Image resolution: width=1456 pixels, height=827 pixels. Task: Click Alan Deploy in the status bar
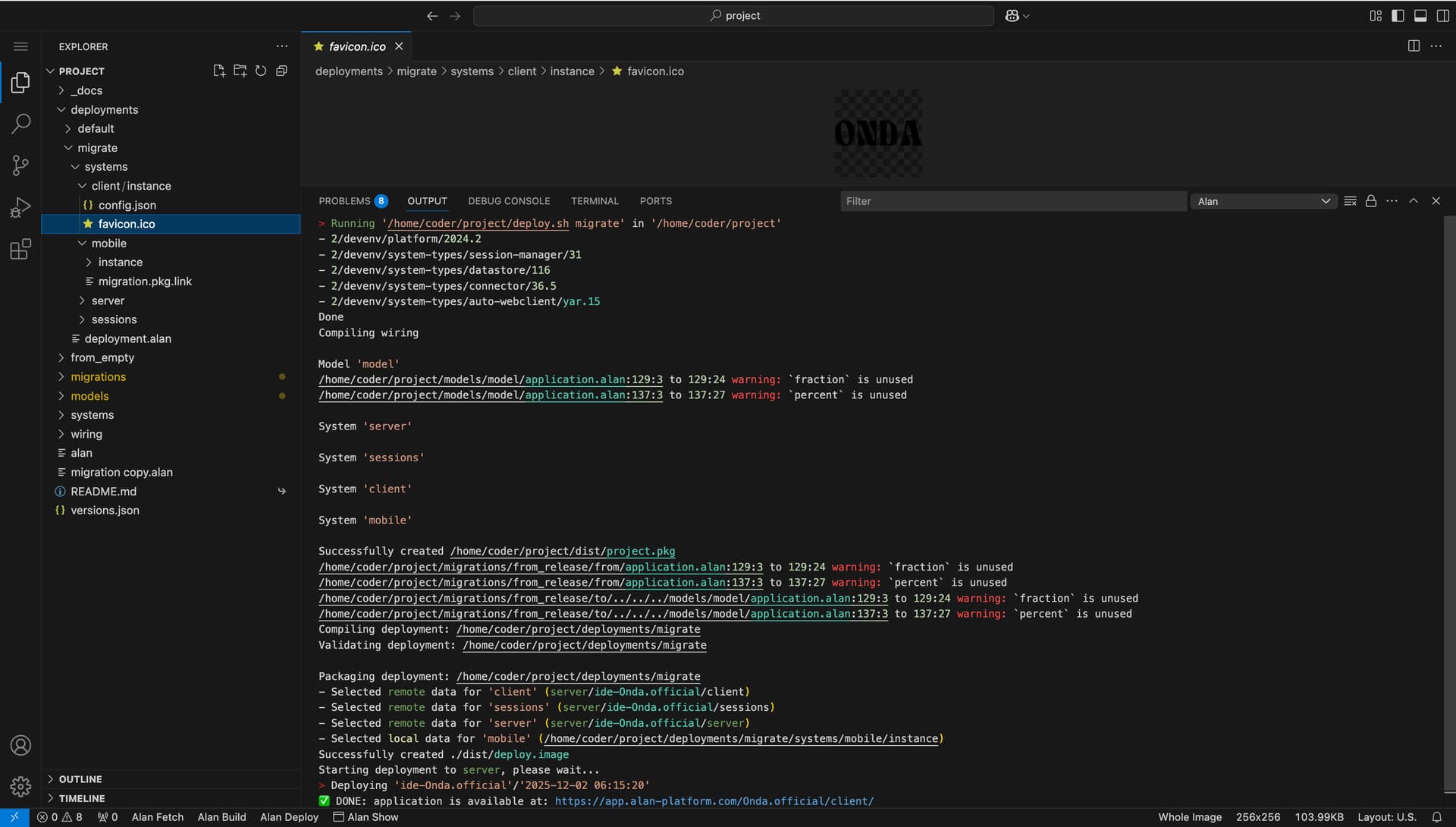pos(289,817)
